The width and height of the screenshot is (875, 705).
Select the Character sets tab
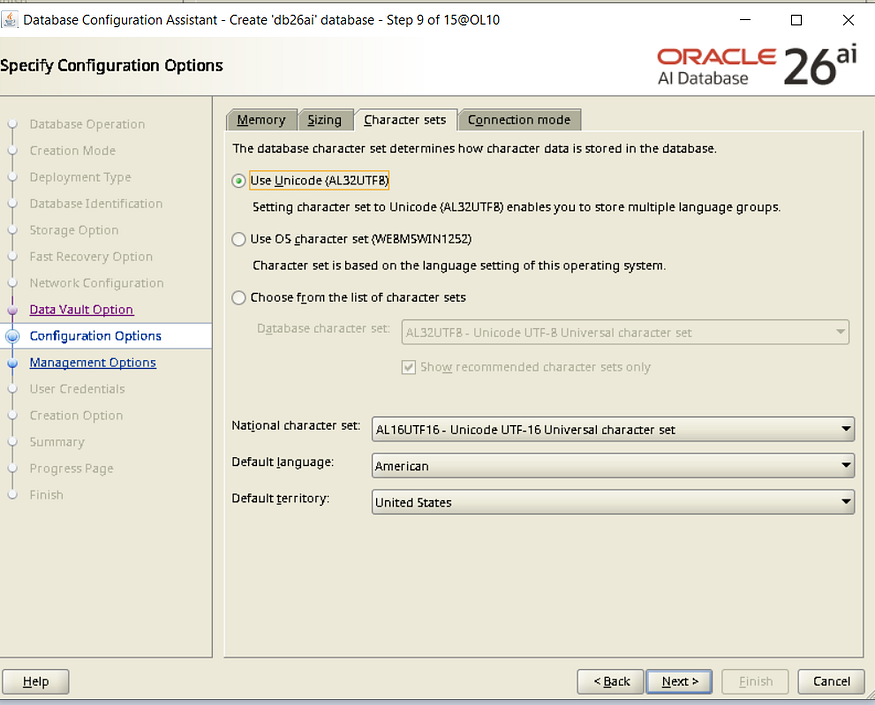click(x=405, y=120)
